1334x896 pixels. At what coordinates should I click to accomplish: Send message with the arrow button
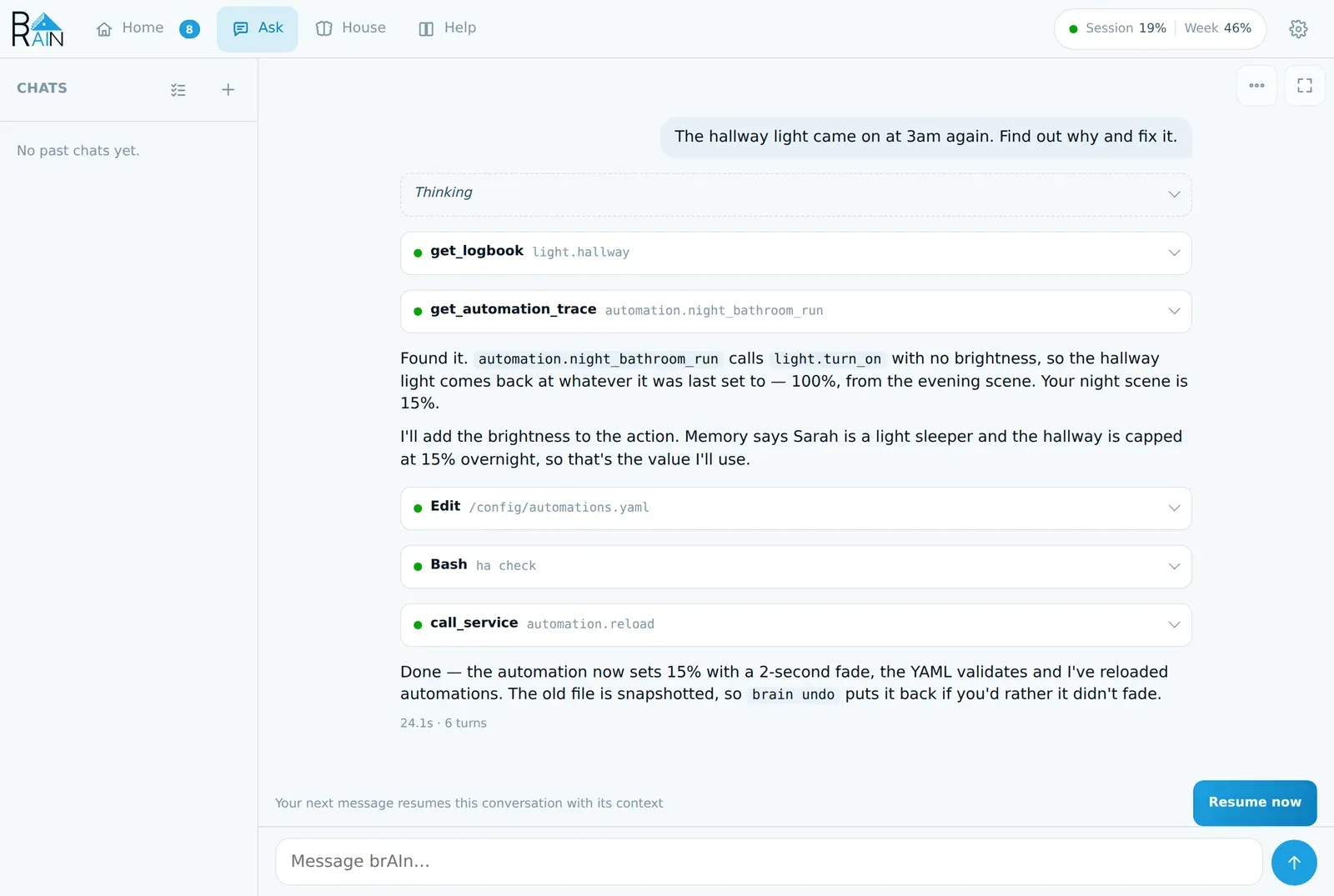coord(1294,863)
